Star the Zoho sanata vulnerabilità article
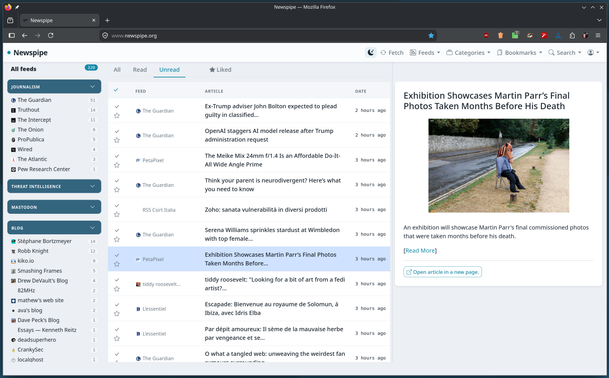609x378 pixels. point(117,214)
